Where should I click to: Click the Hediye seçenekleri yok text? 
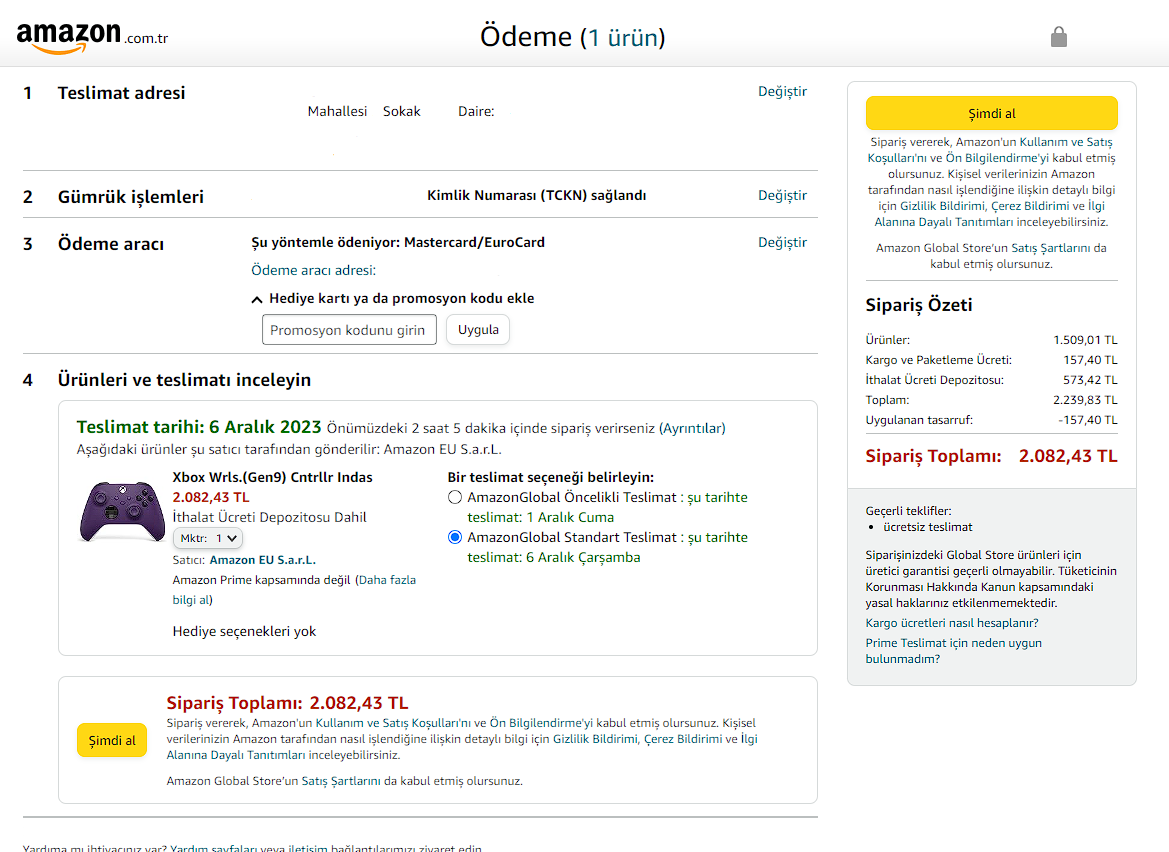245,631
